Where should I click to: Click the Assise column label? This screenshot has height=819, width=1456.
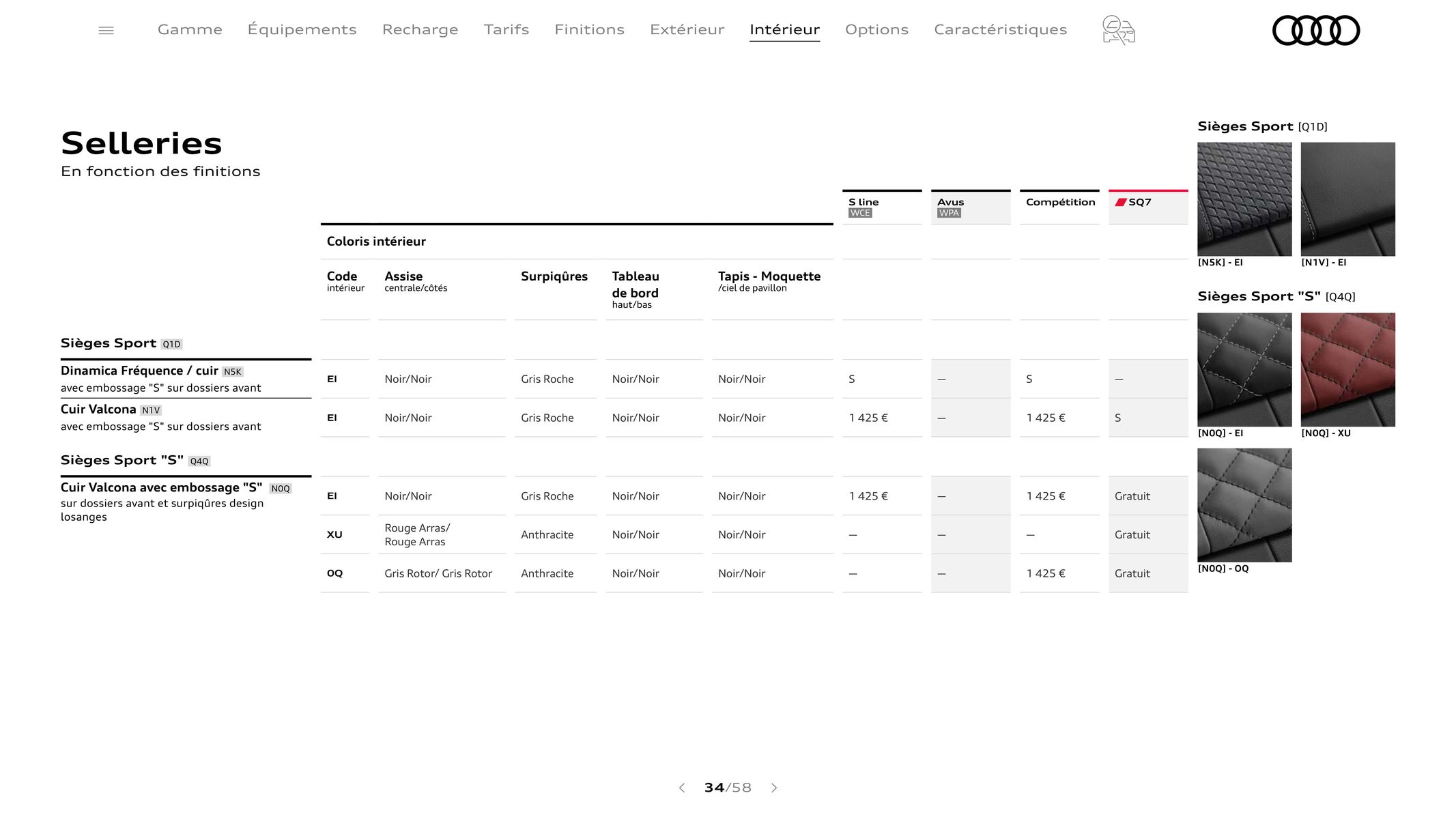tap(416, 281)
